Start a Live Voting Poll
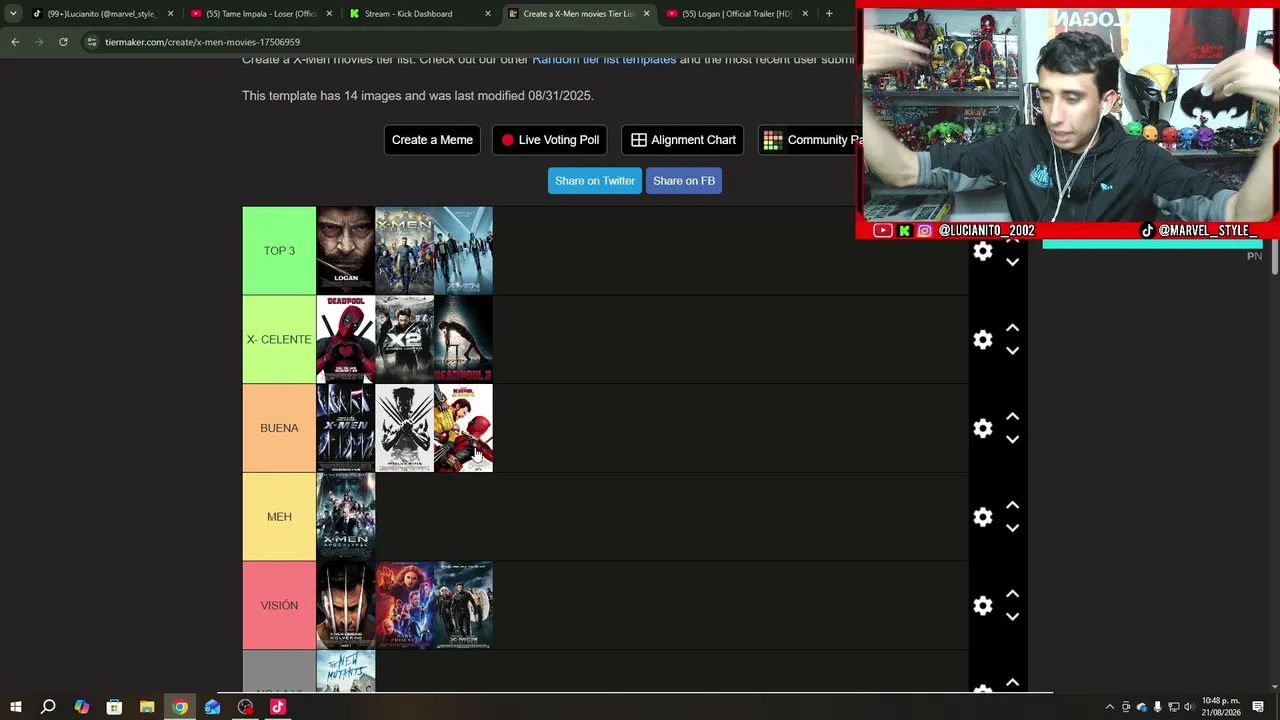 point(549,140)
